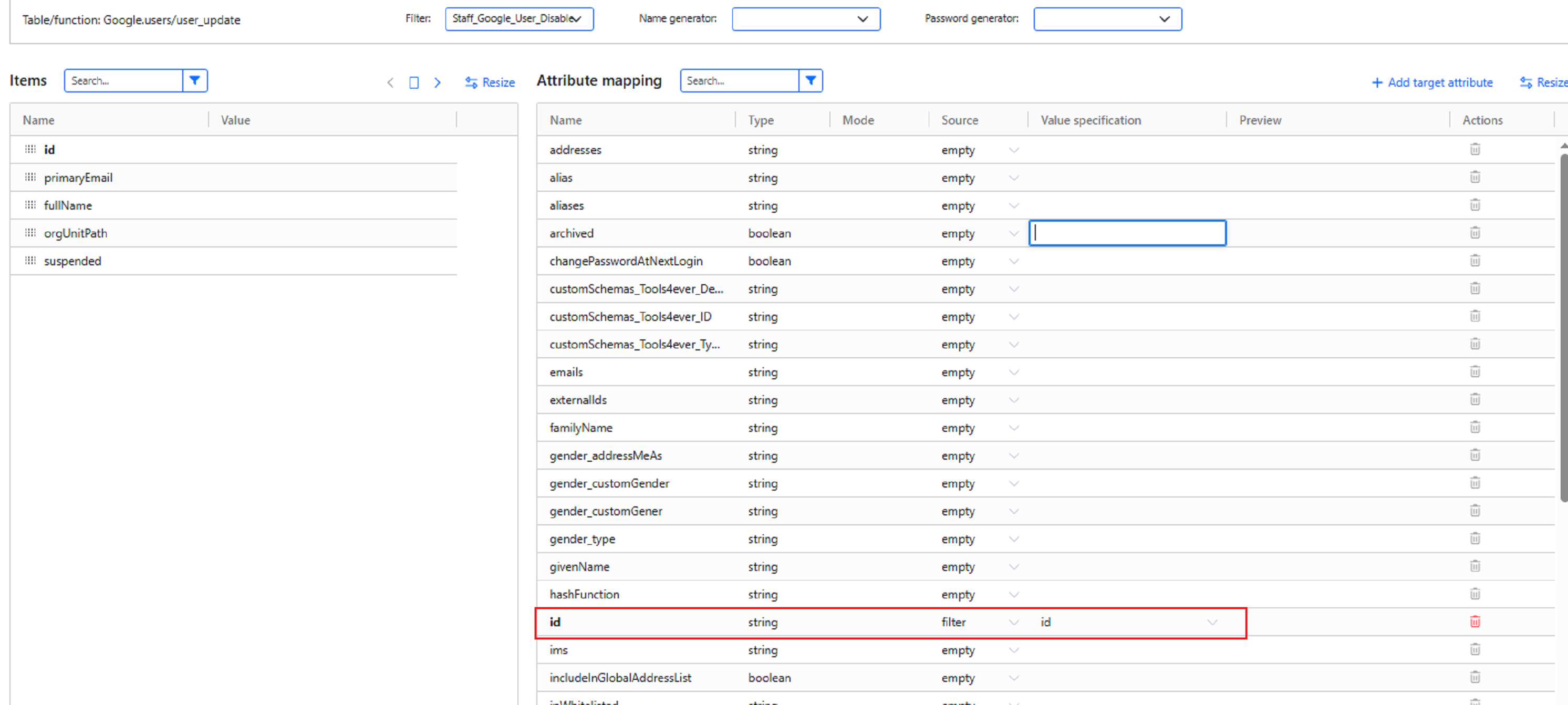
Task: Click the Attribute mapping filter funnel icon
Action: coord(810,80)
